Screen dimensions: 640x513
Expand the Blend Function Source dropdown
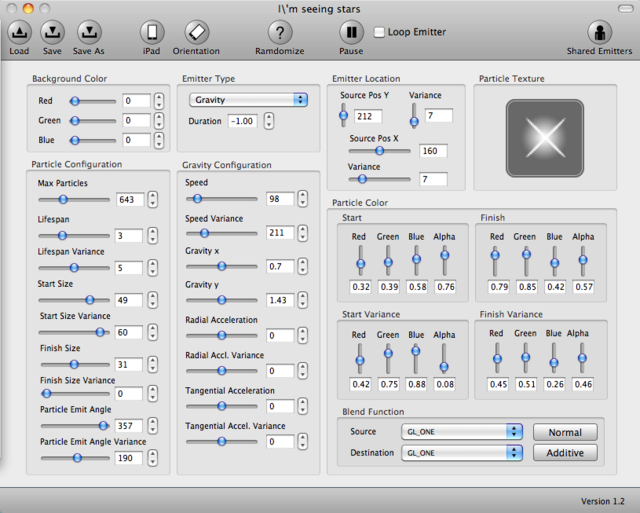click(462, 431)
